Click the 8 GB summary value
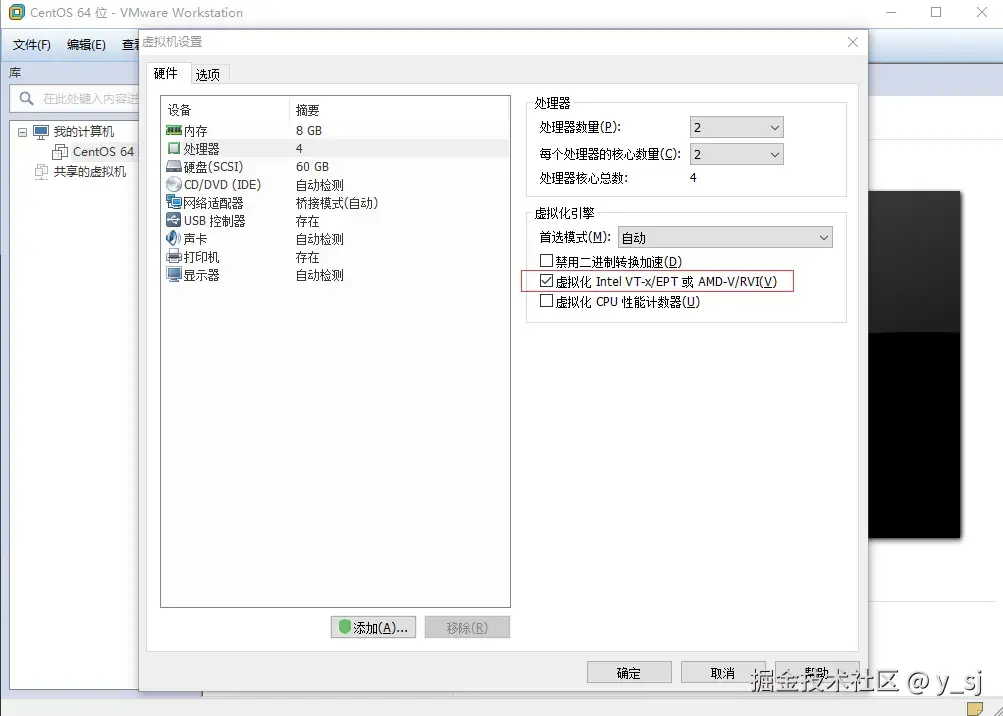 point(309,131)
